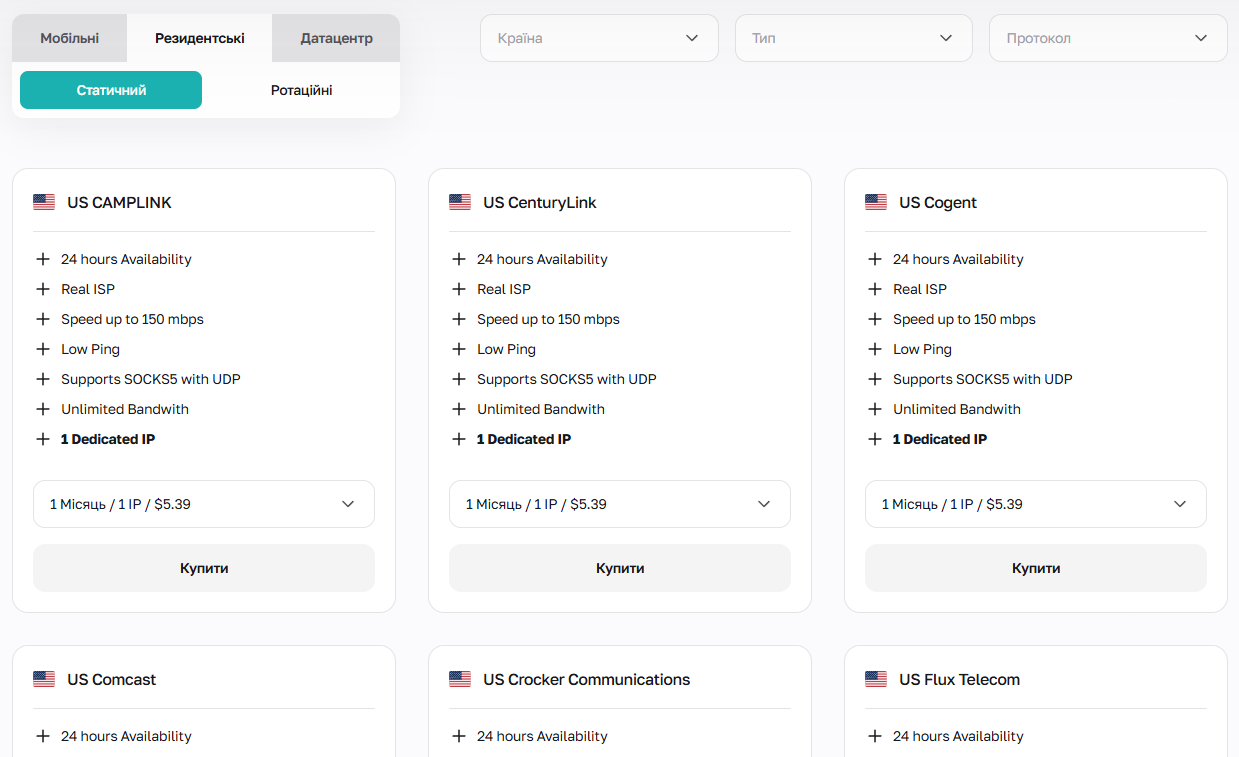The height and width of the screenshot is (757, 1239).
Task: Click the flag icon beside US Flux Telecom
Action: pyautogui.click(x=876, y=679)
